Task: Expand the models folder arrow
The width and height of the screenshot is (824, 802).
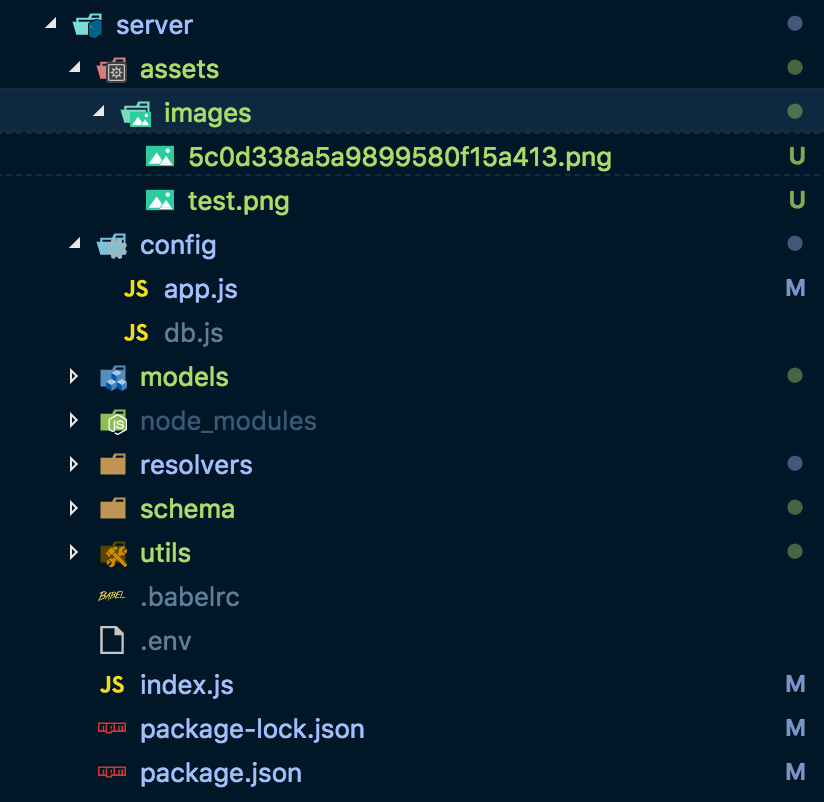Action: tap(73, 377)
